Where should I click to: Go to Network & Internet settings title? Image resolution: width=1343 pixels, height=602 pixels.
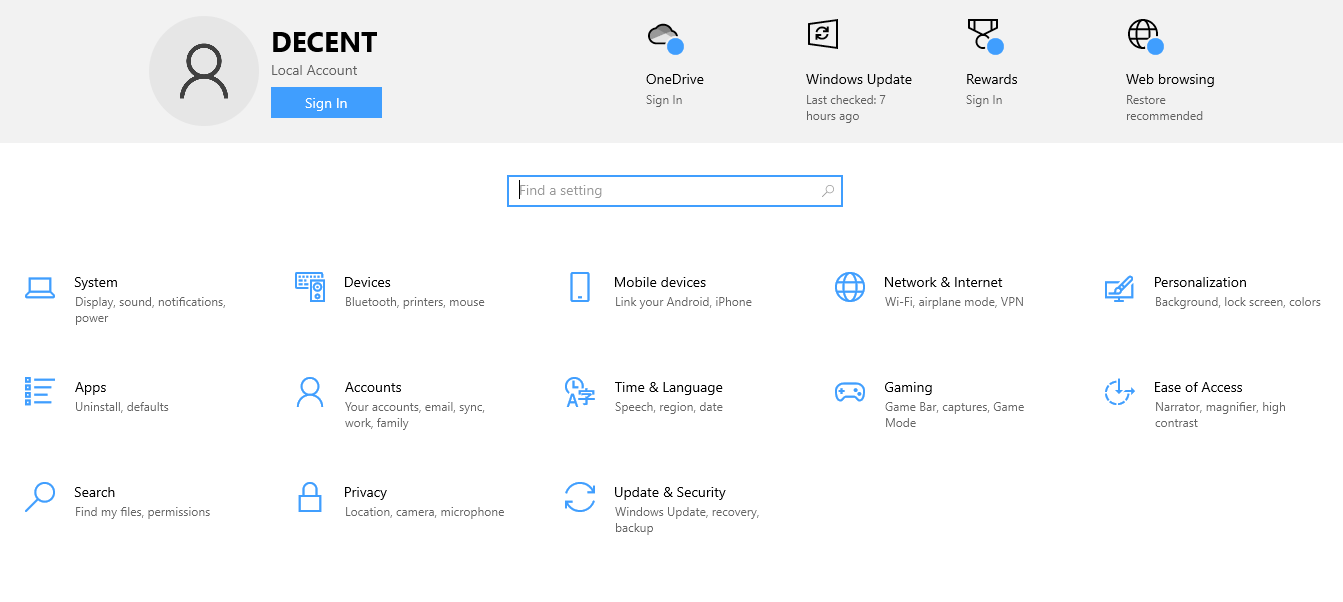(943, 282)
